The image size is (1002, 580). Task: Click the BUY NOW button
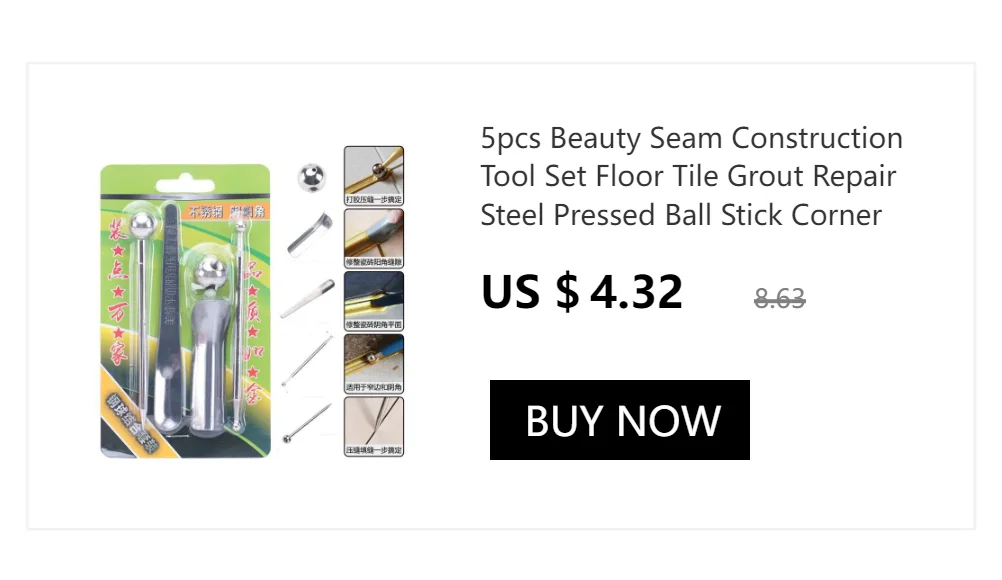[x=619, y=420]
